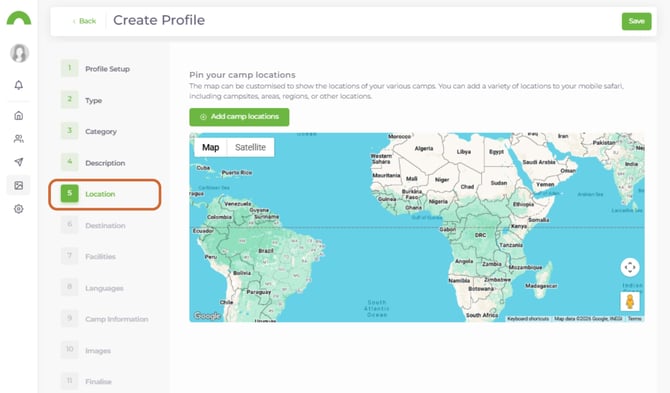The width and height of the screenshot is (670, 393).
Task: Click Namibia label on the map
Action: coord(459,281)
